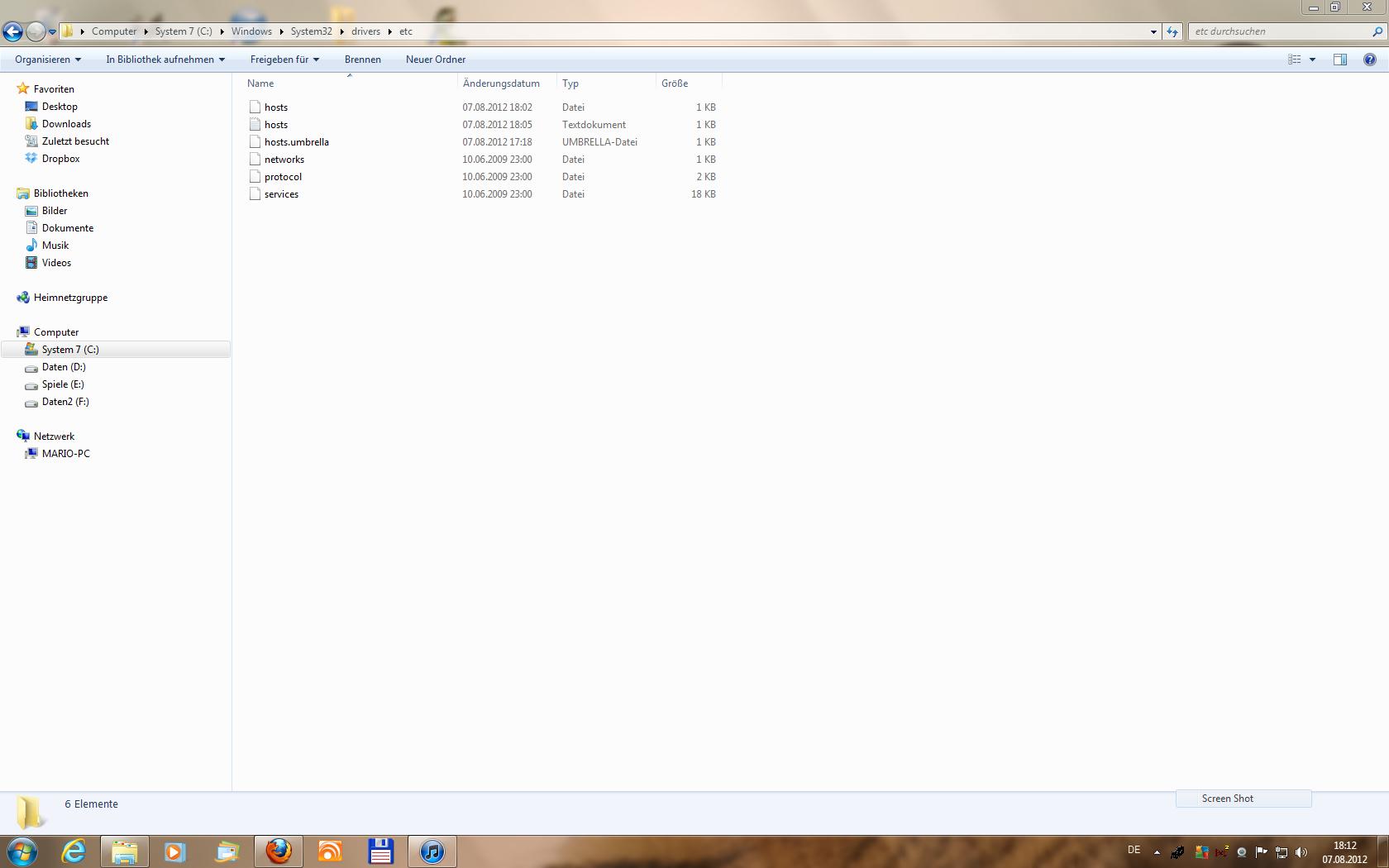Click the search magnifier icon
The height and width of the screenshot is (868, 1389).
[x=1377, y=31]
